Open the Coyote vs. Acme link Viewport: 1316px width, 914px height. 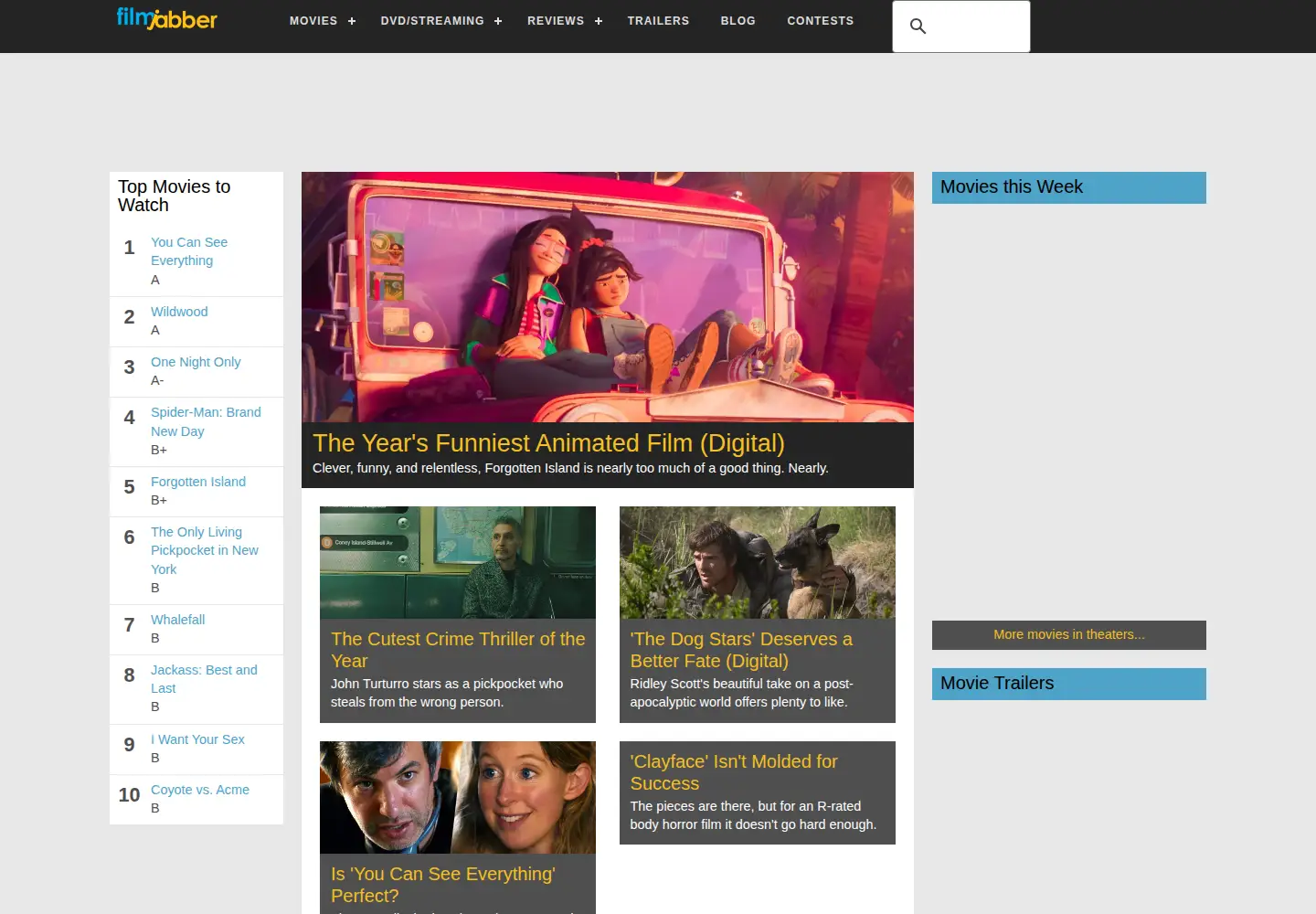[x=200, y=790]
